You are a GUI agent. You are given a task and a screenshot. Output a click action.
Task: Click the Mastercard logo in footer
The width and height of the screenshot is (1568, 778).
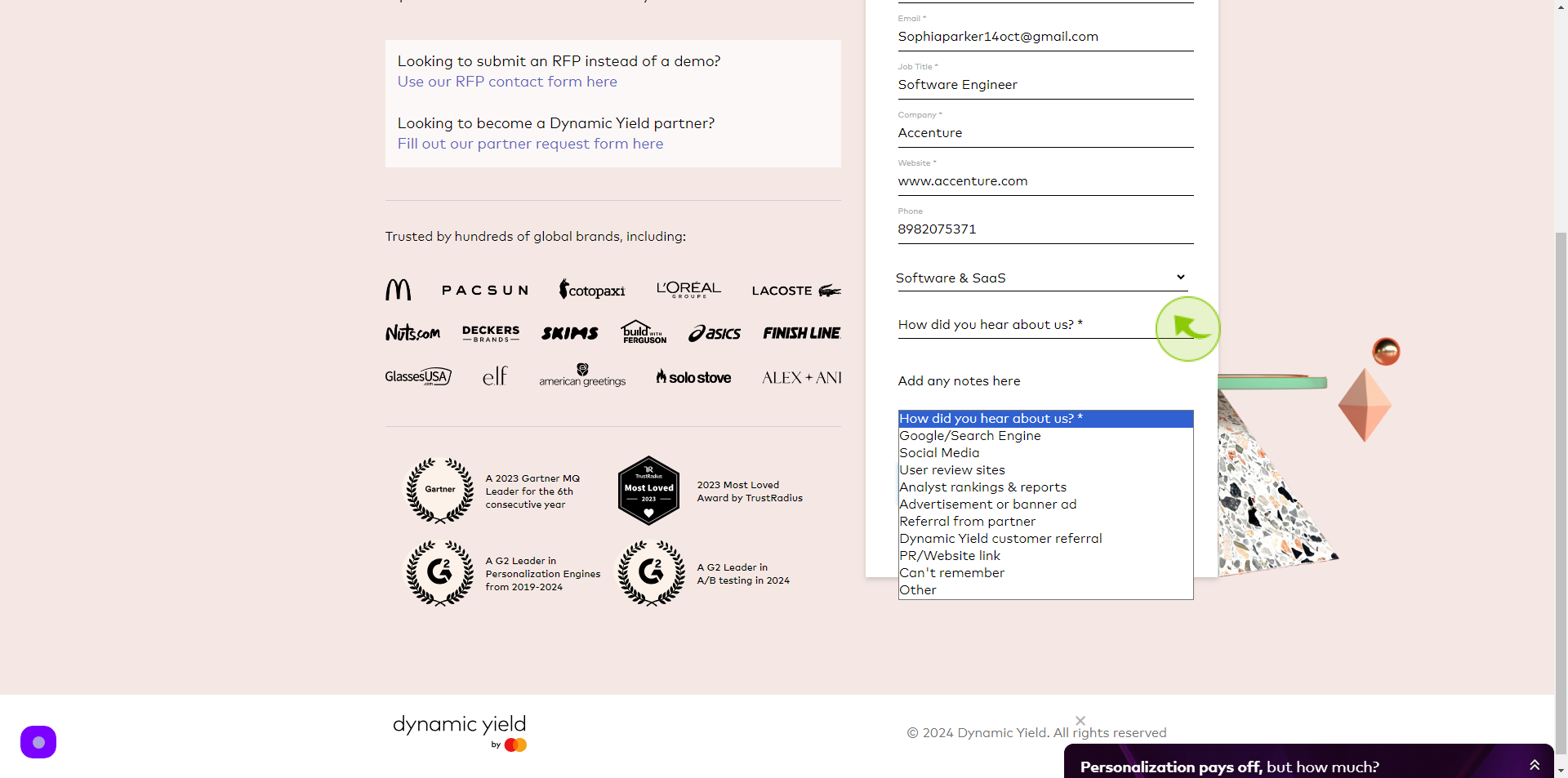pyautogui.click(x=515, y=745)
